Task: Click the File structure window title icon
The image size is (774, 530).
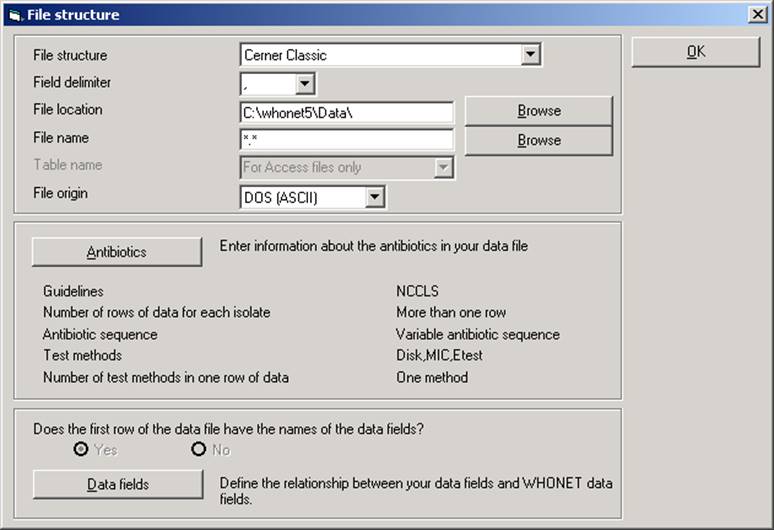Action: (13, 14)
